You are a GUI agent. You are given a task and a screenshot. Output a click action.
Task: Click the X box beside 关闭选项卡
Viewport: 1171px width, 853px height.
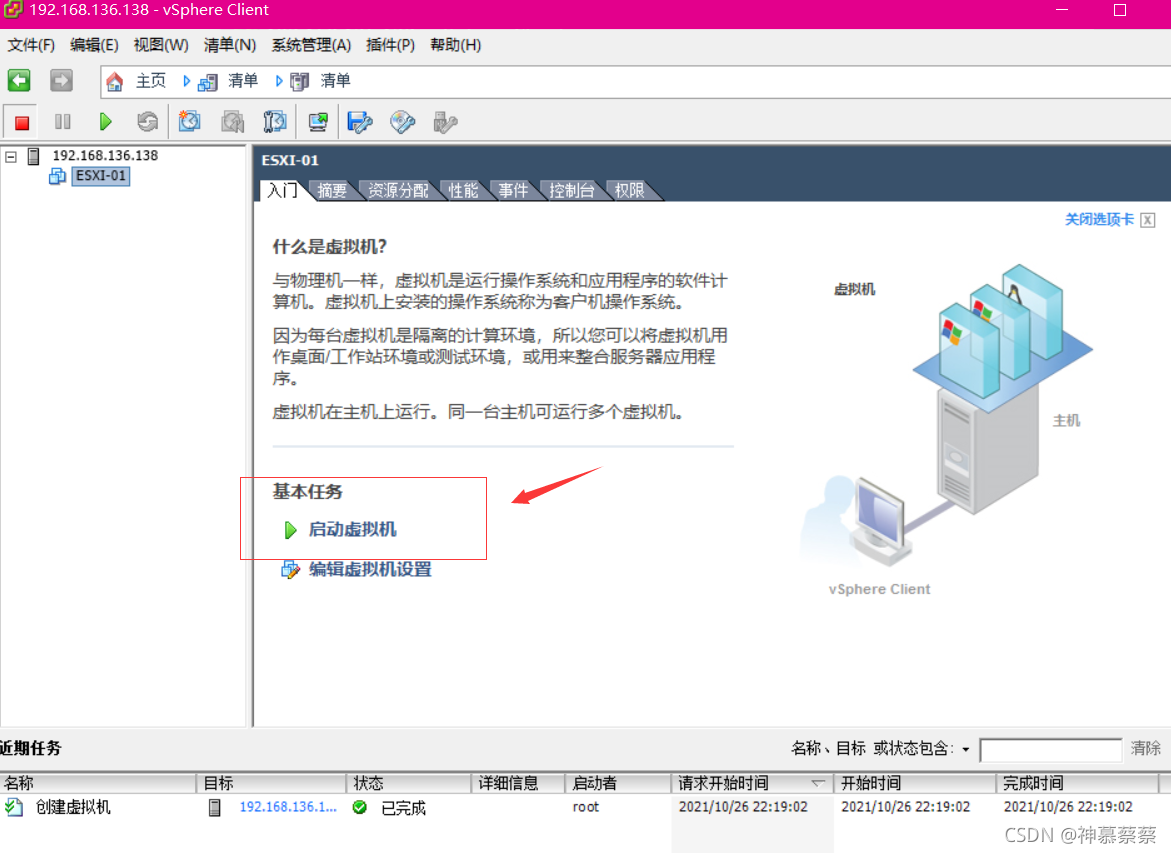(1148, 220)
